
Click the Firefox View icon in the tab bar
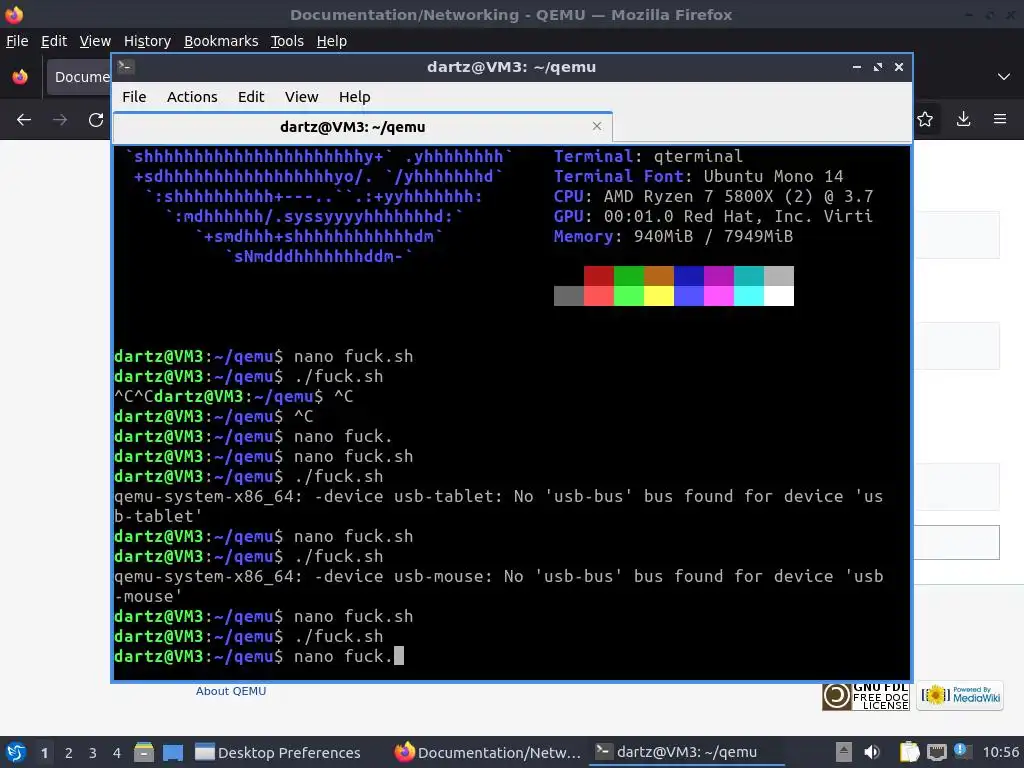20,76
